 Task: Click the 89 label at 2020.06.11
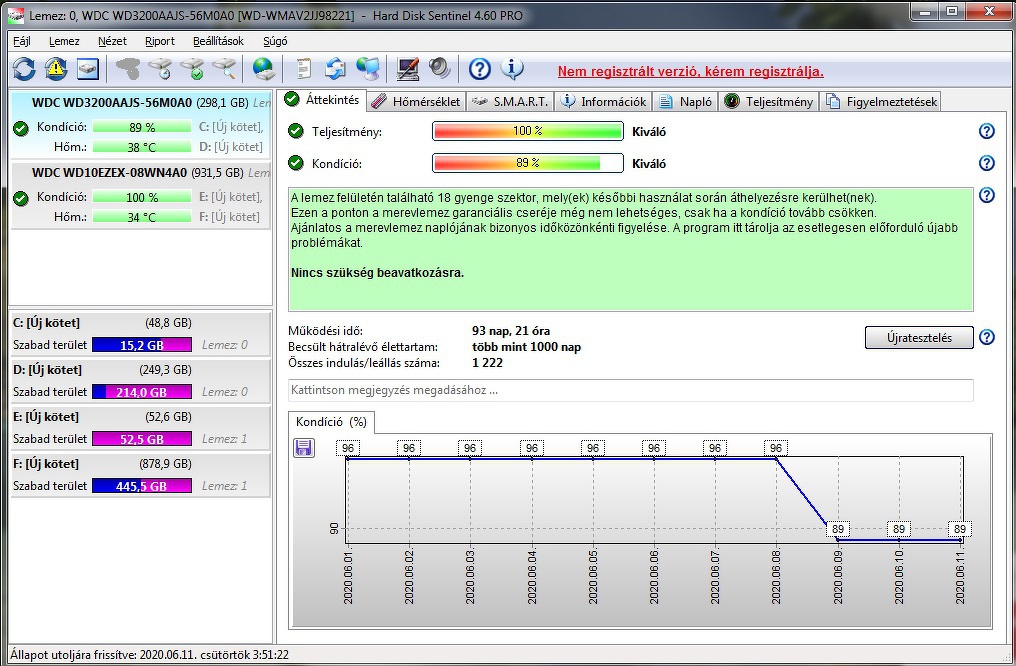(960, 529)
